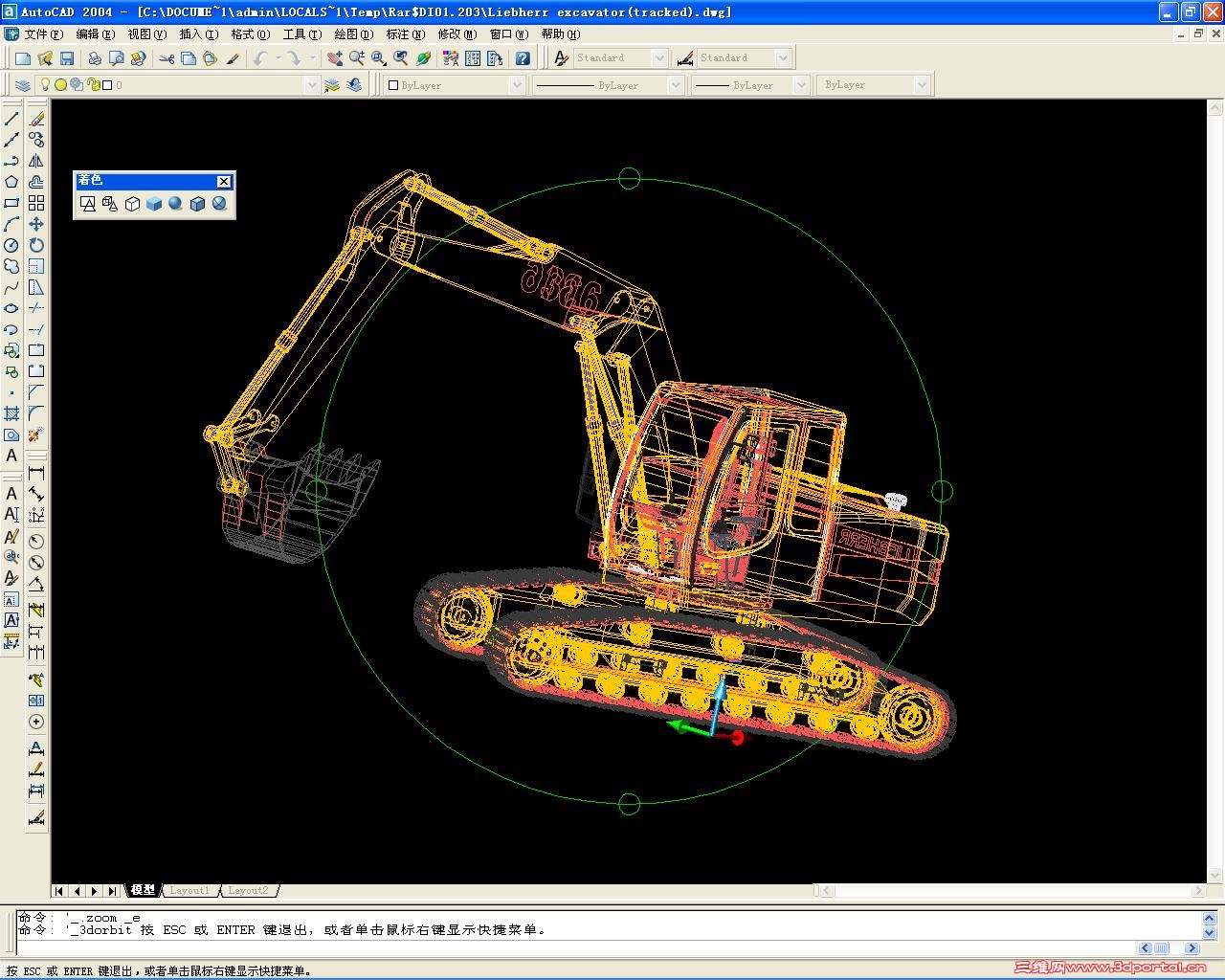Image resolution: width=1225 pixels, height=980 pixels.
Task: Select the Revision Cloud tool
Action: 11,266
